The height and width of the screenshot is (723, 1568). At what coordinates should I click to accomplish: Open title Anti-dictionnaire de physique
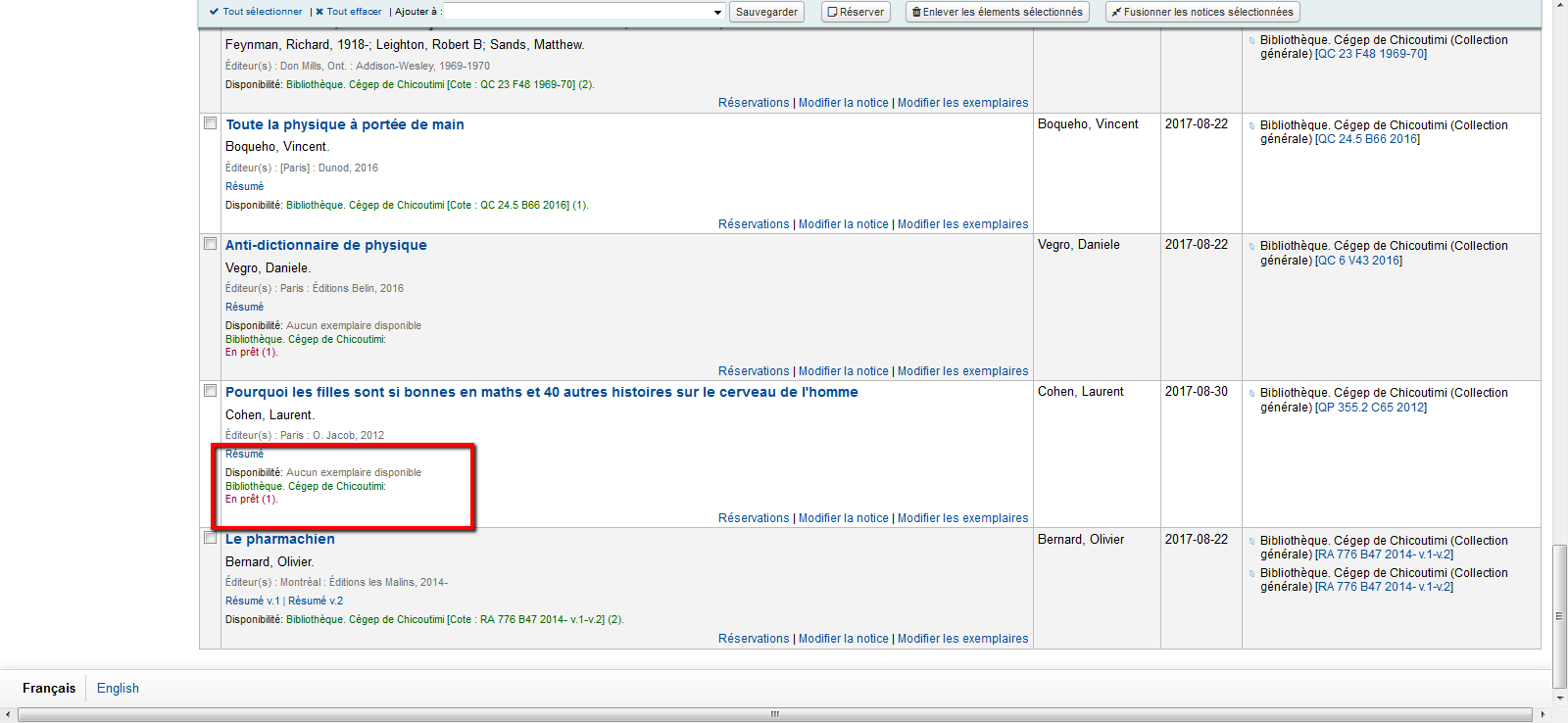[326, 245]
